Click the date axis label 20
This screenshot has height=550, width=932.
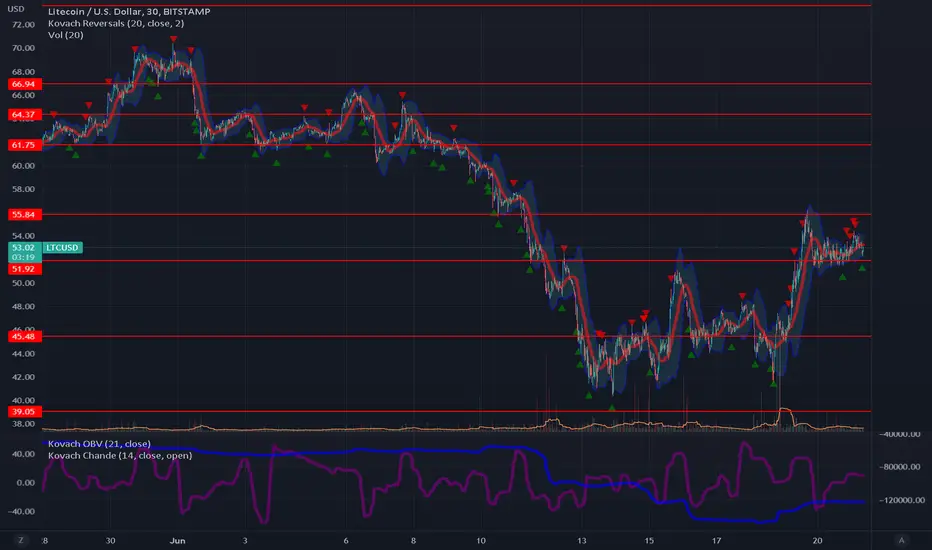pyautogui.click(x=818, y=540)
